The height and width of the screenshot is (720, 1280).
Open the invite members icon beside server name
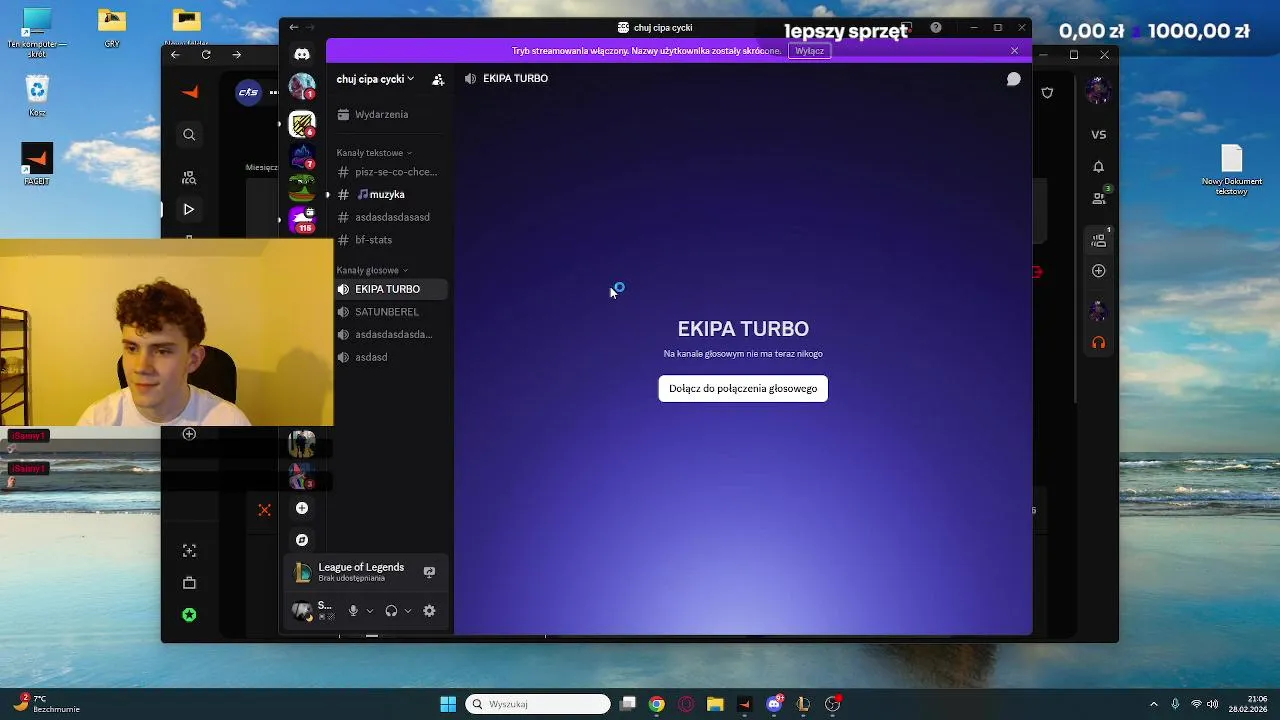438,79
